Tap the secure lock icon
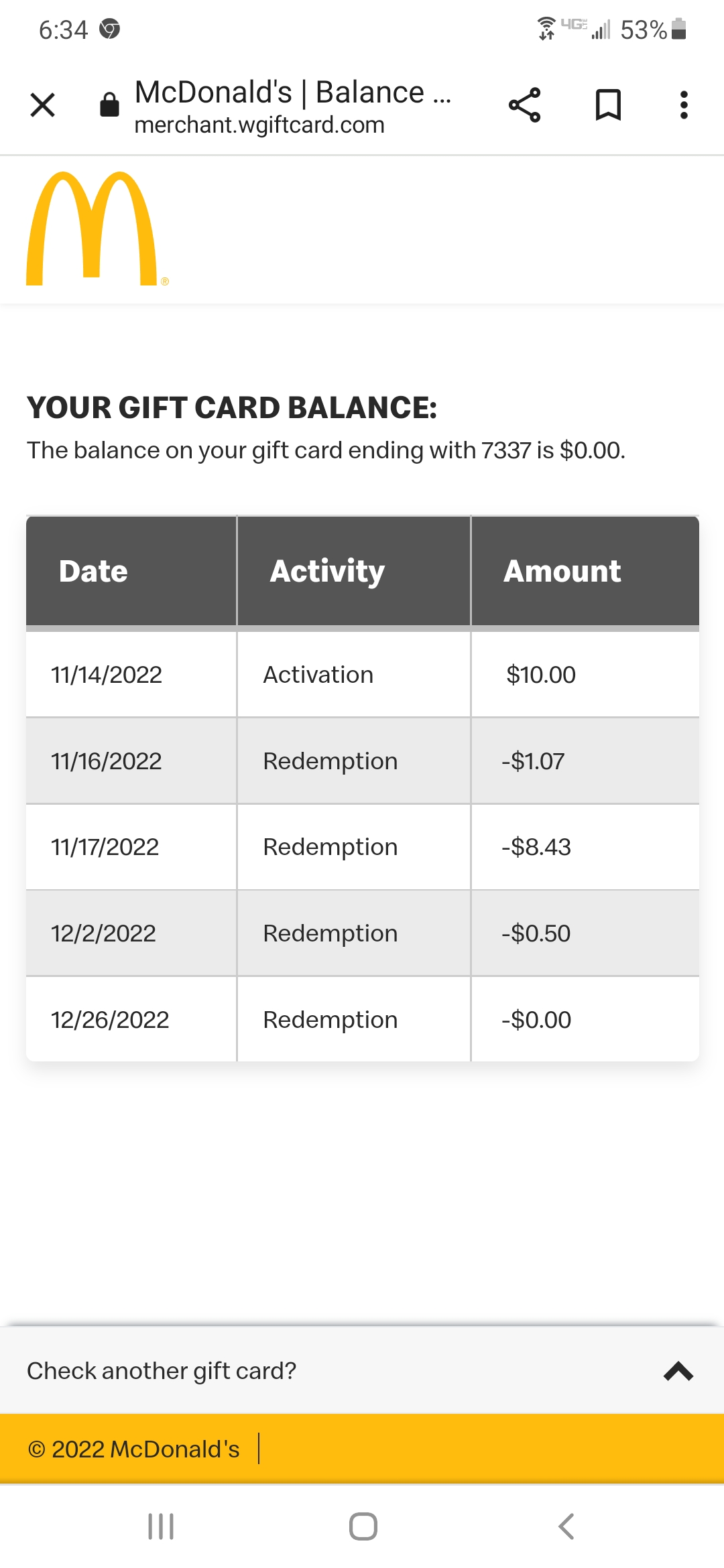 pyautogui.click(x=109, y=105)
